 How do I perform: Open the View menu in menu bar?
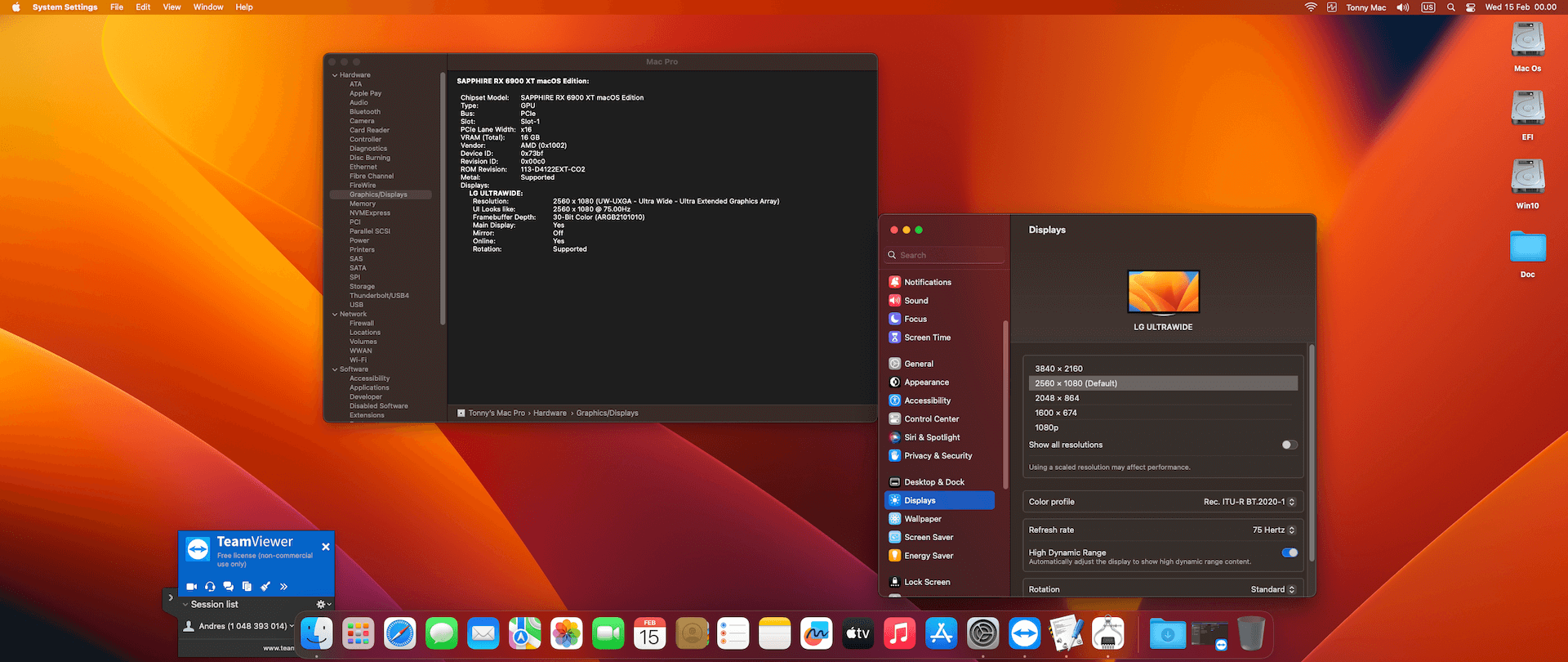click(x=171, y=7)
